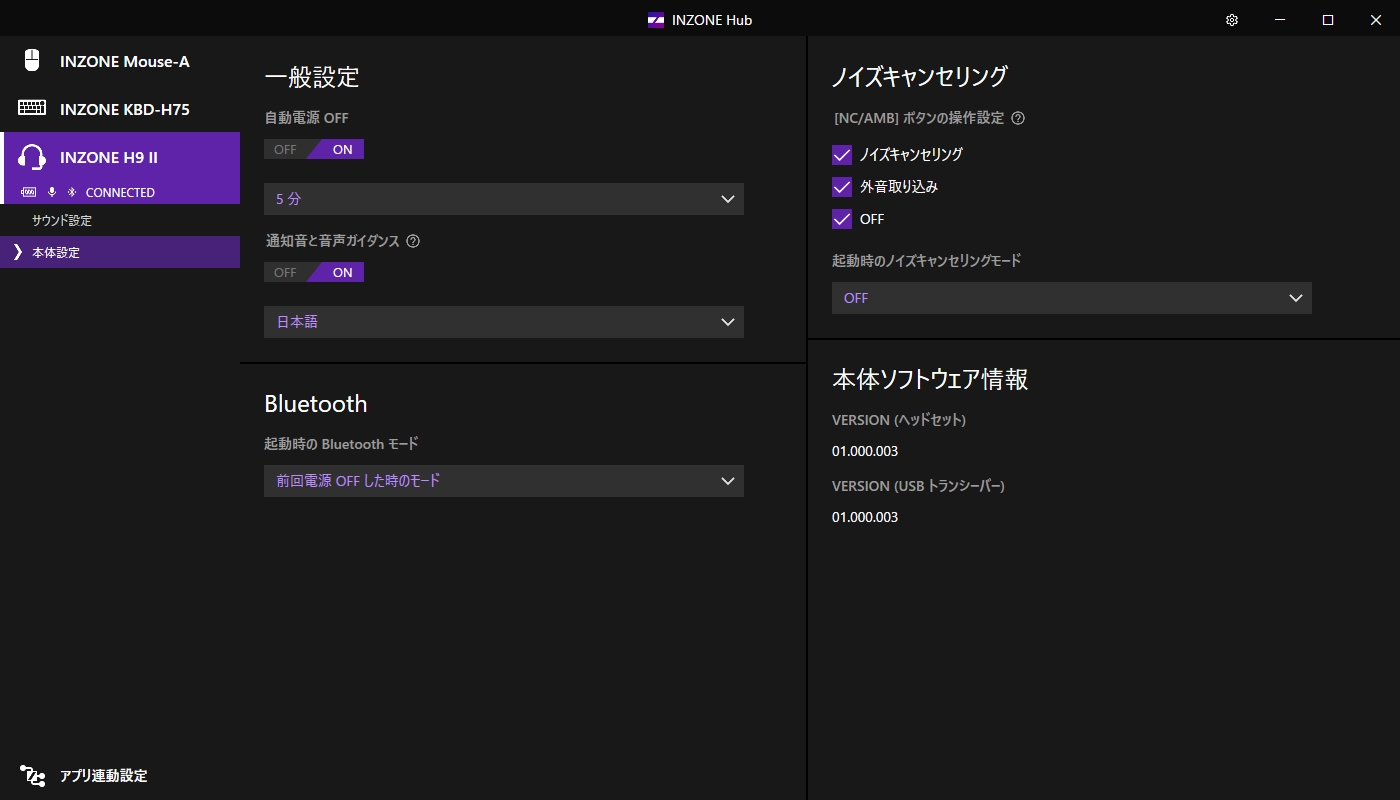Screen dimensions: 1400x800
Task: Maximize the INZONE Hub window
Action: tap(1328, 20)
